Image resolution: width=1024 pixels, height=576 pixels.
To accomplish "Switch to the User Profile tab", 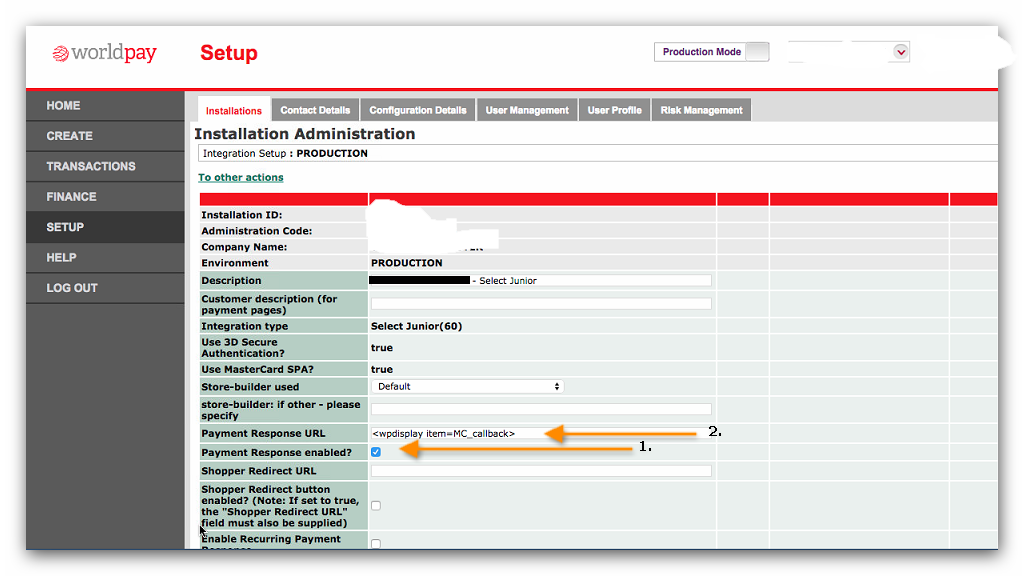I will [615, 110].
